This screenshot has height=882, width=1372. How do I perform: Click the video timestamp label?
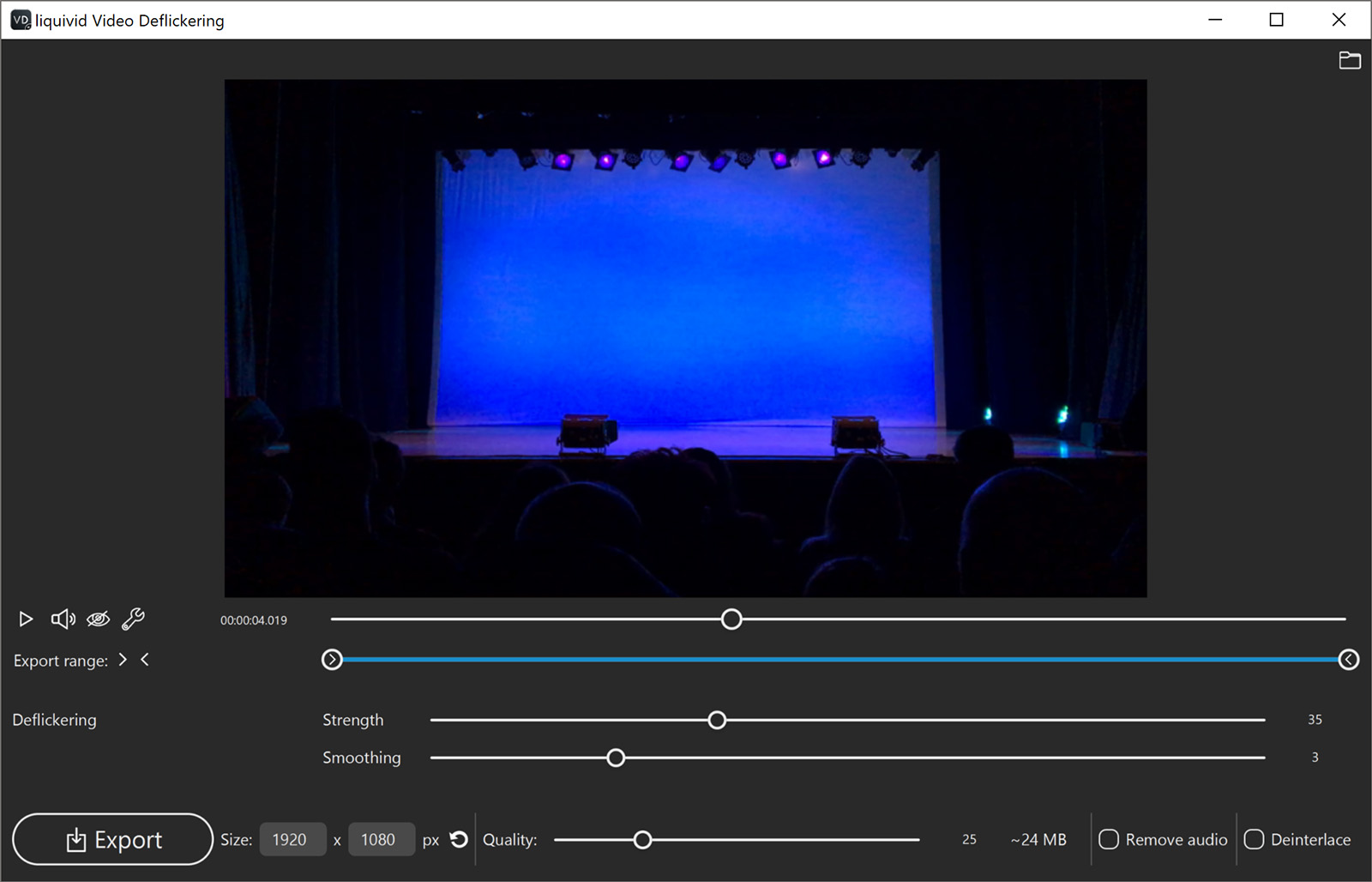(x=253, y=619)
